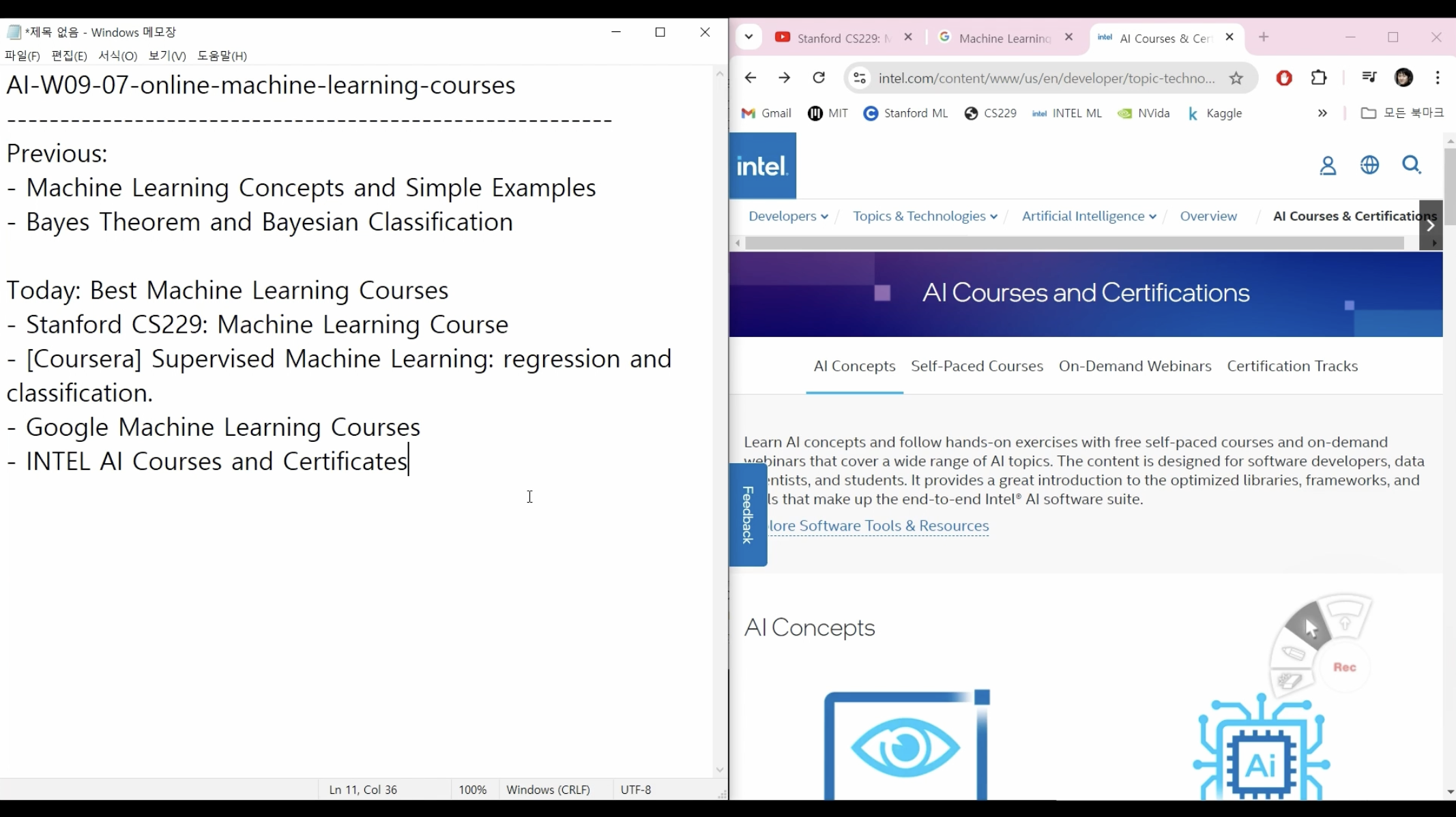Click Overview breadcrumb link

(x=1208, y=216)
